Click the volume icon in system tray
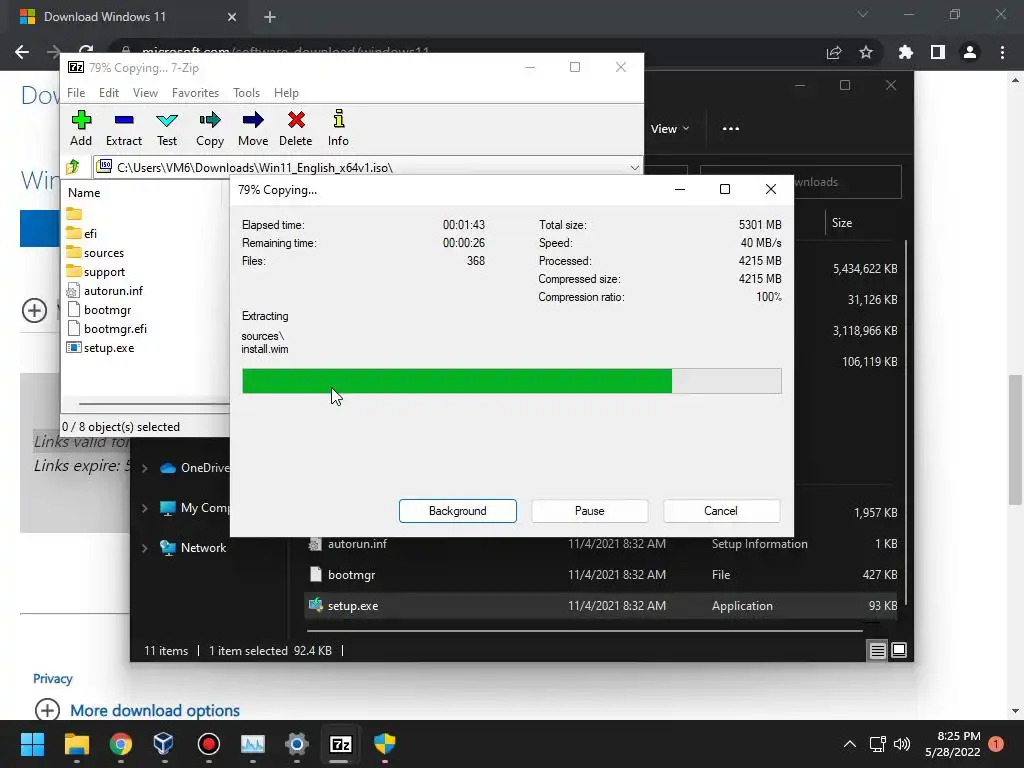The image size is (1024, 768). 902,744
